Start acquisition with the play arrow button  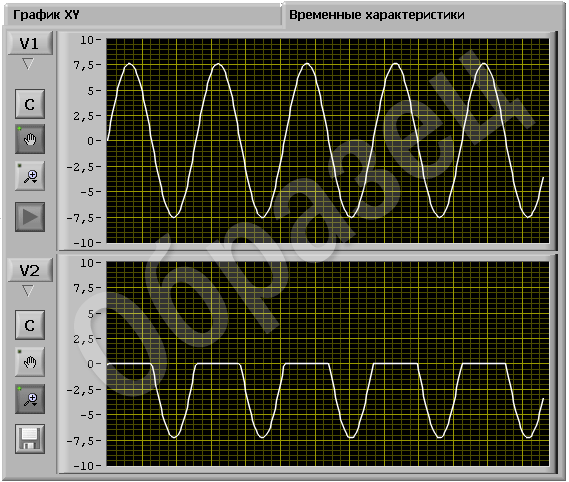click(x=30, y=217)
